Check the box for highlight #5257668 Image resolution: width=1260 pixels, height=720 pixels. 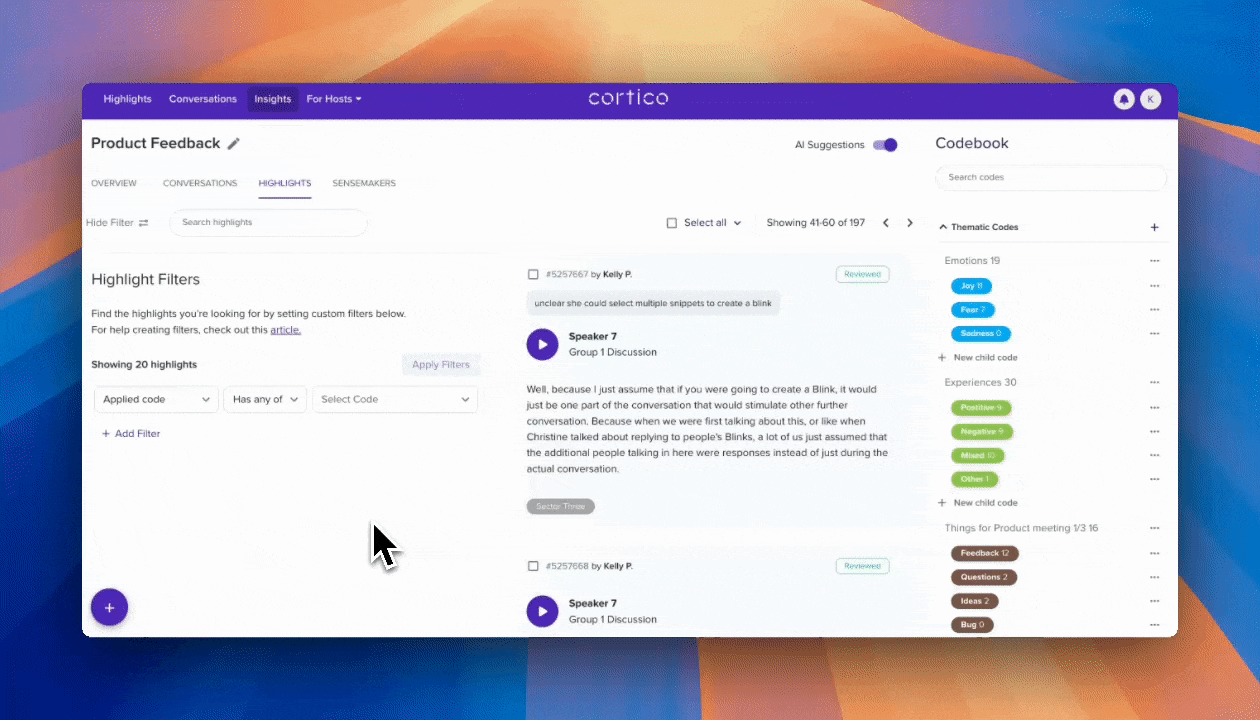tap(533, 566)
